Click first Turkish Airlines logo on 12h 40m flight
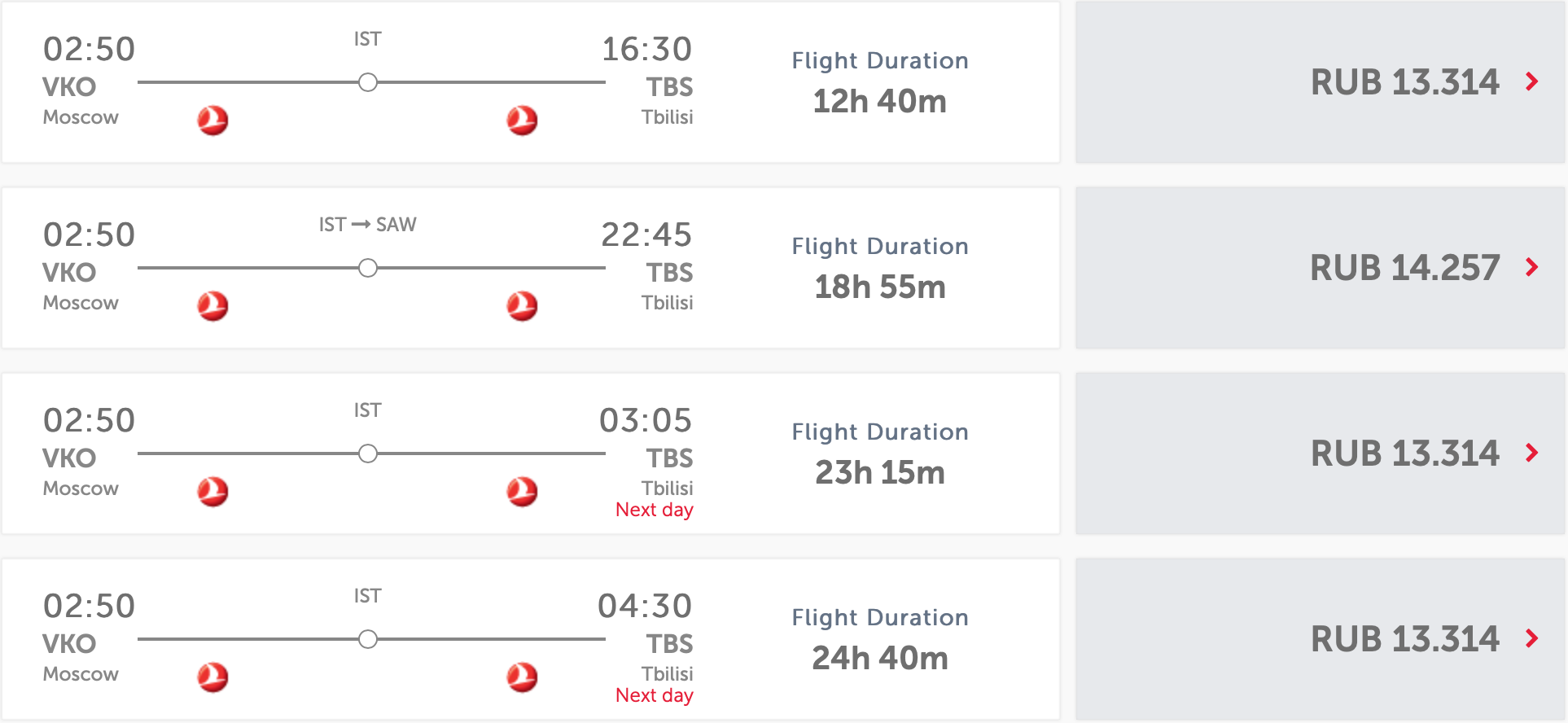 click(212, 120)
